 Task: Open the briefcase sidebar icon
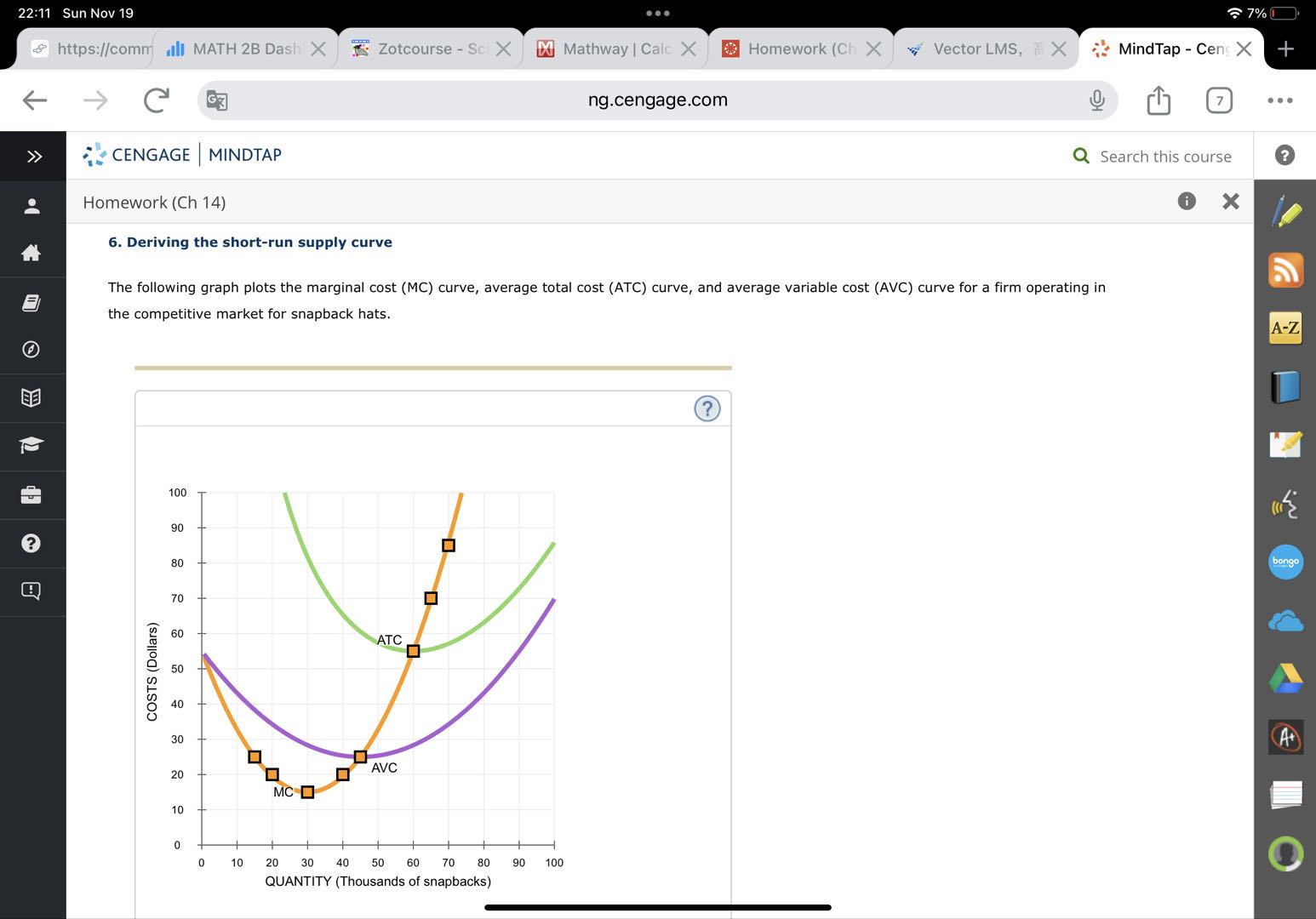(31, 494)
